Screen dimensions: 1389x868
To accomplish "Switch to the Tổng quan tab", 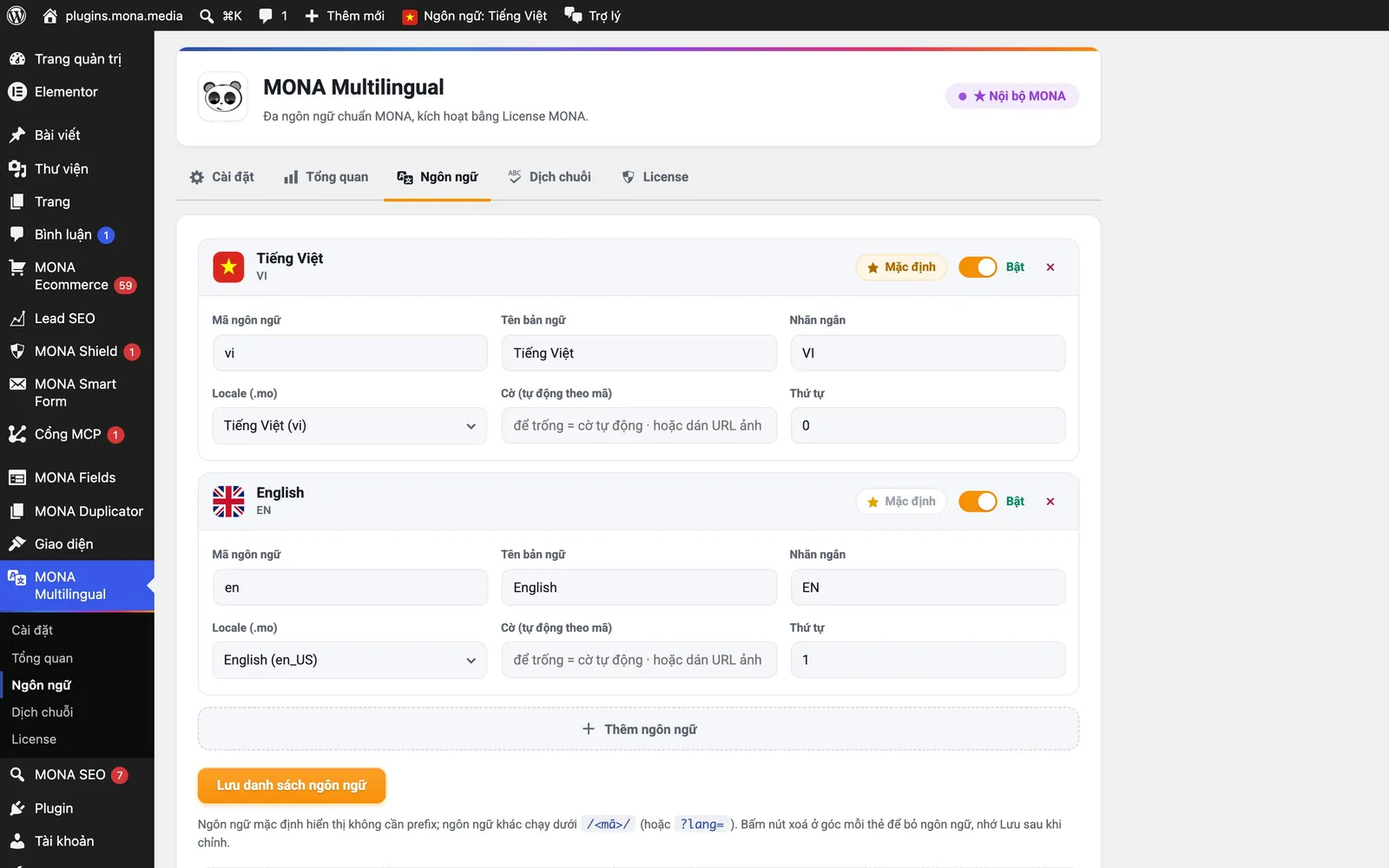I will pos(326,177).
